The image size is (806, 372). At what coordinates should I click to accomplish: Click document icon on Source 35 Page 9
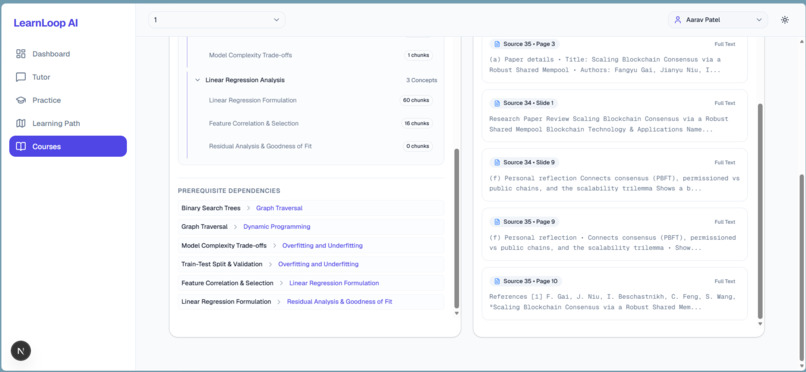(497, 222)
